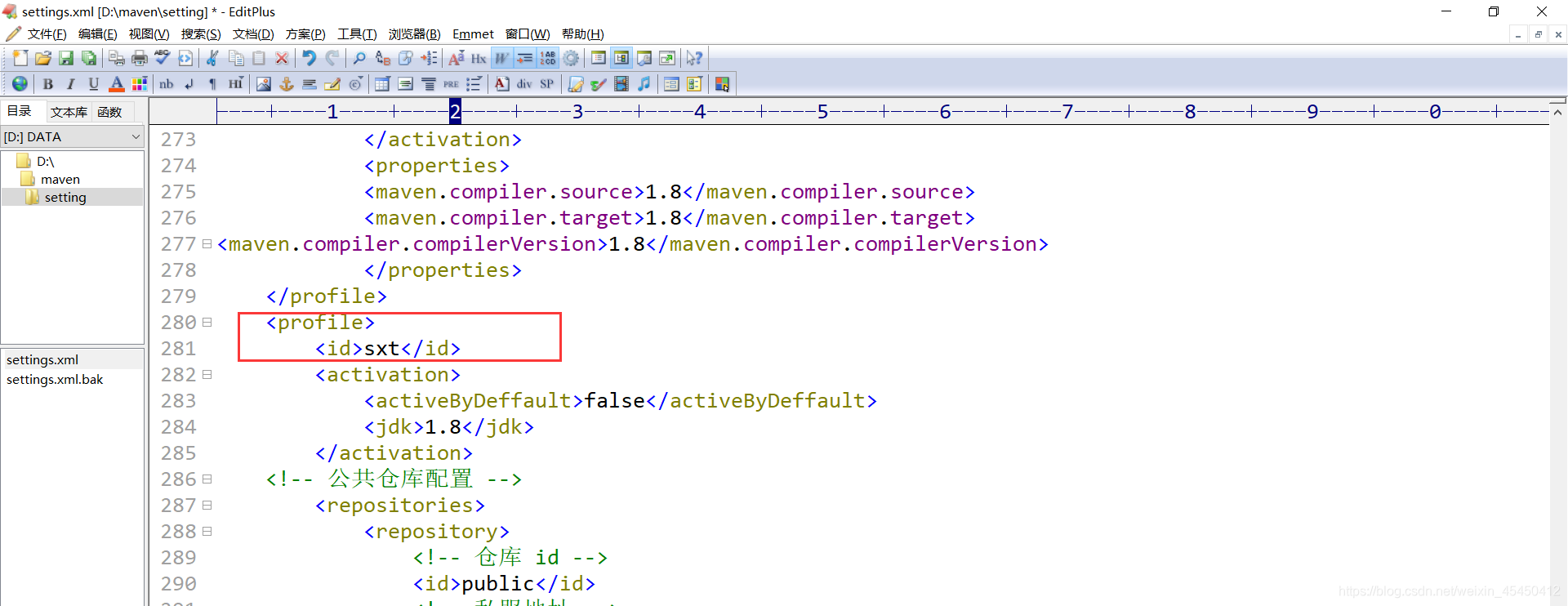Collapse the fold marker at line 287

click(x=207, y=505)
